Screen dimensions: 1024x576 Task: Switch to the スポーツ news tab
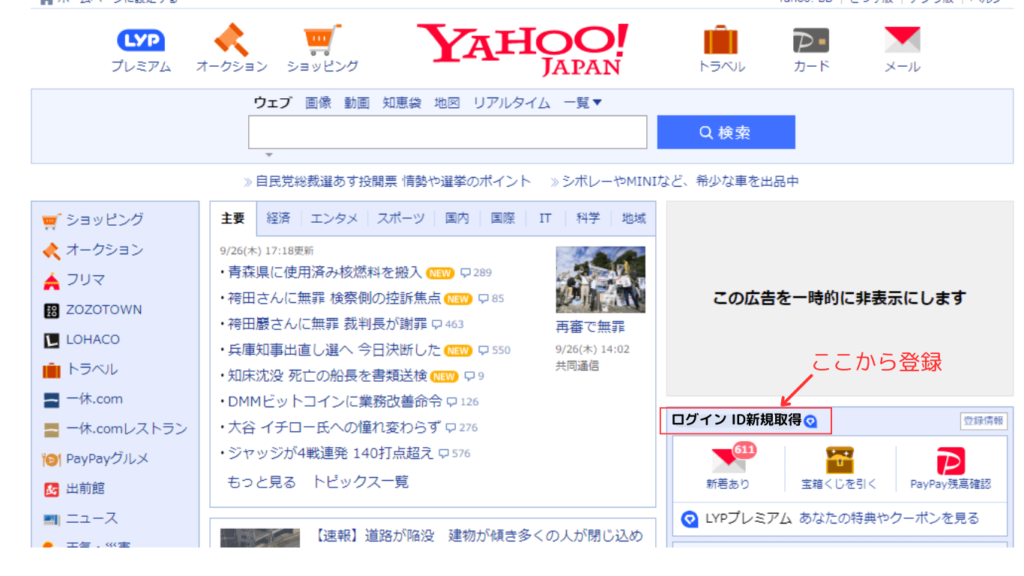tap(400, 215)
